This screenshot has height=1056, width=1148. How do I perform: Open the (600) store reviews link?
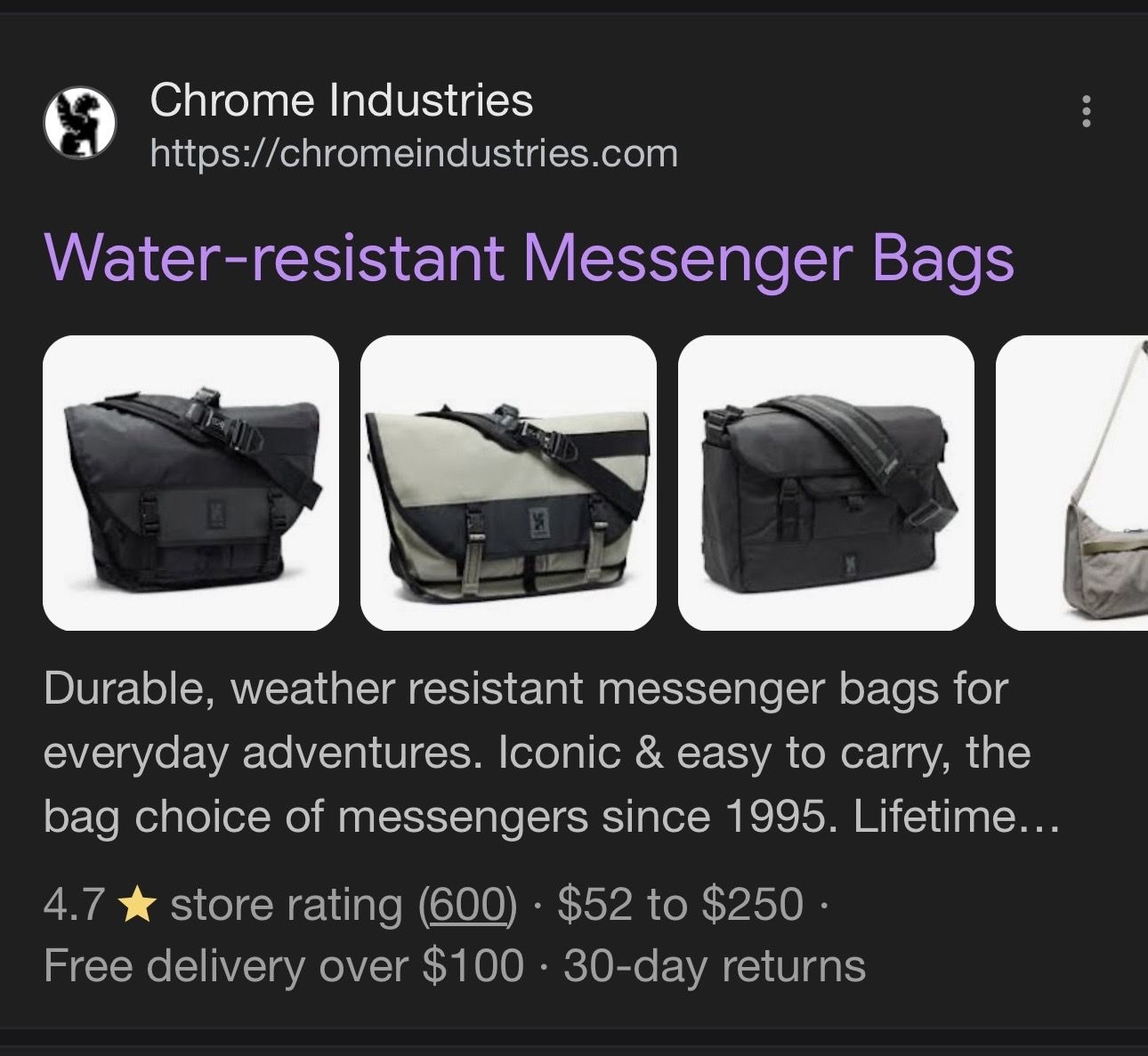pos(467,905)
